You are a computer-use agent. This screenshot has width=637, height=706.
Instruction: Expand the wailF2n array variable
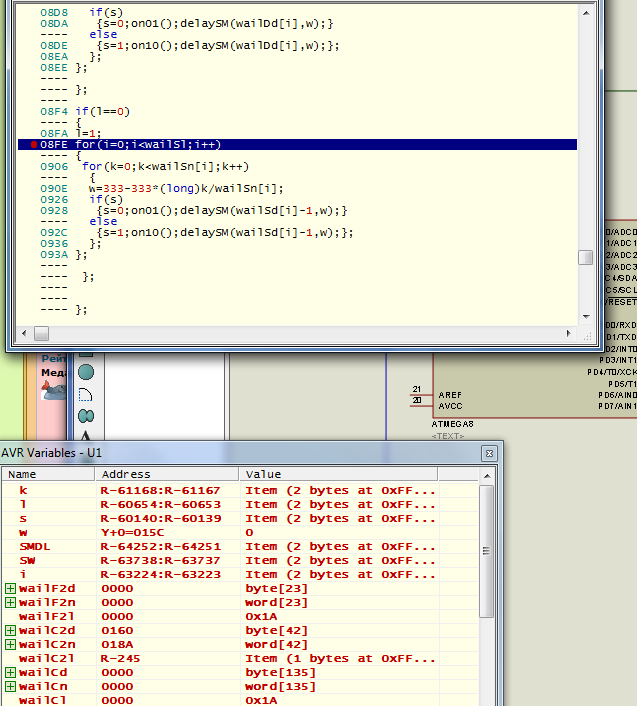point(10,603)
